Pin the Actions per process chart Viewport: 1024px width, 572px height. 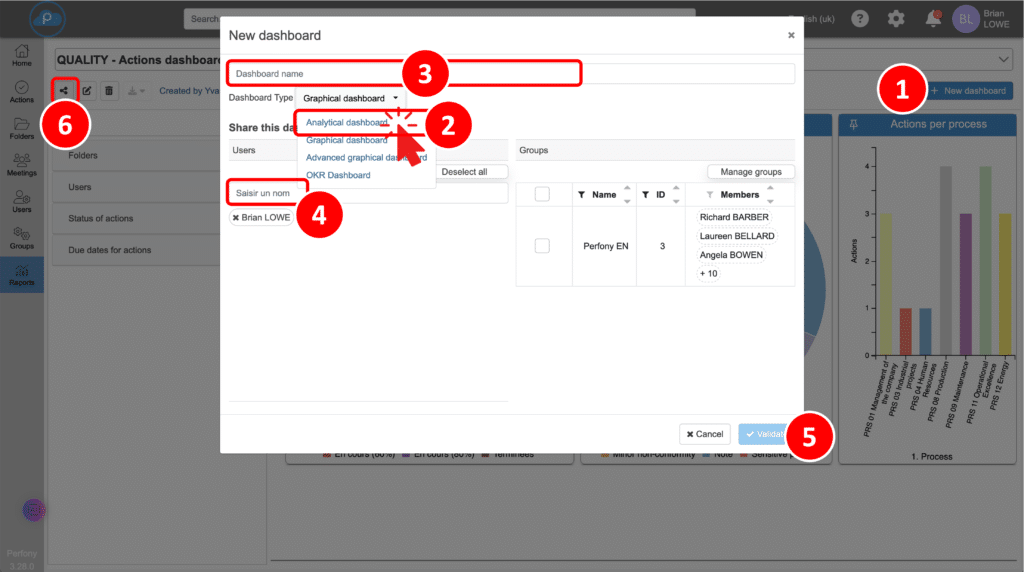click(853, 124)
